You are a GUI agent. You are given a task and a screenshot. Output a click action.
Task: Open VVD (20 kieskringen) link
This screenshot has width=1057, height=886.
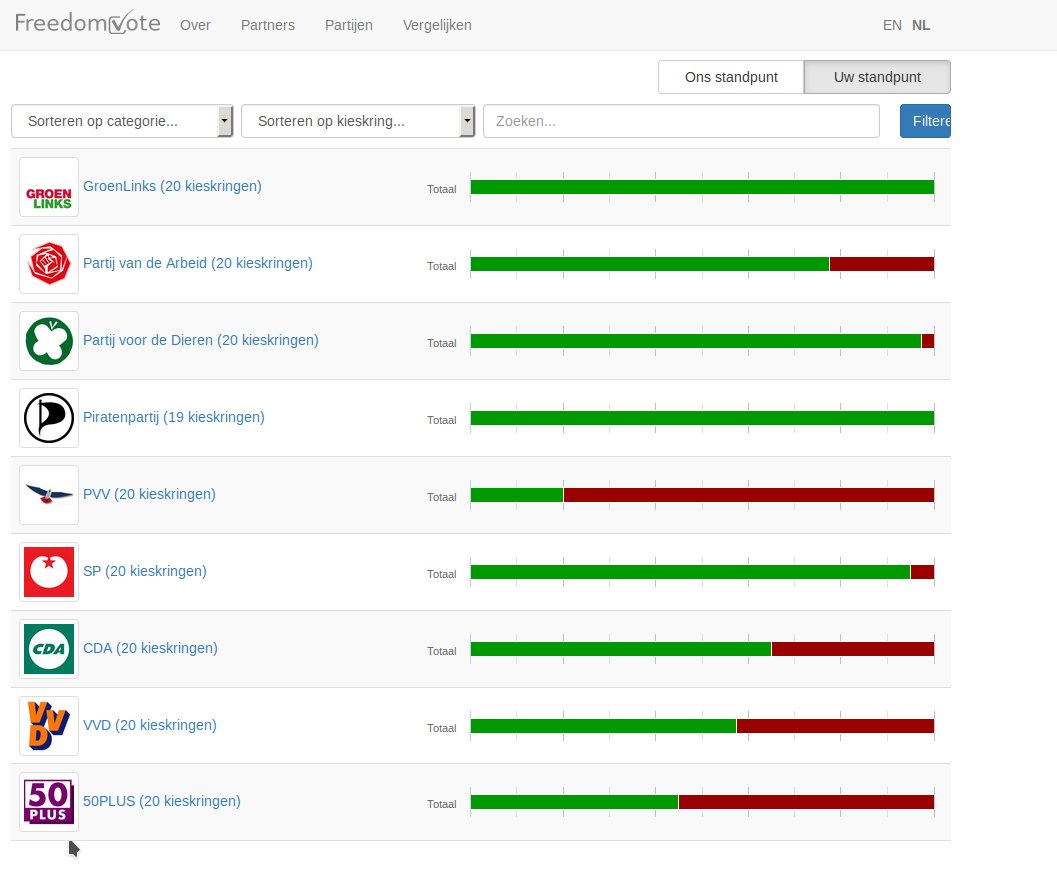point(150,724)
